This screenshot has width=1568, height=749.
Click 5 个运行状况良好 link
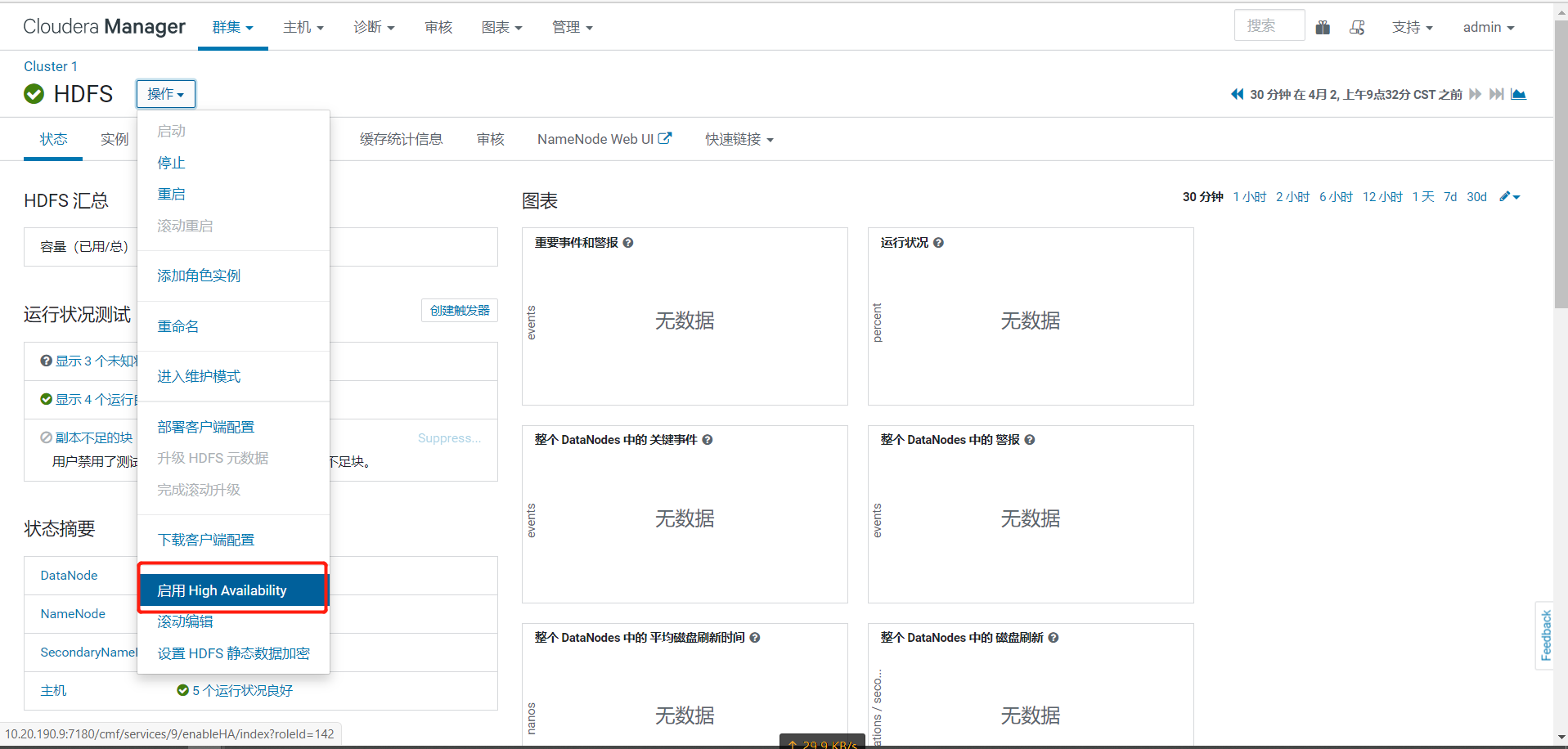242,691
